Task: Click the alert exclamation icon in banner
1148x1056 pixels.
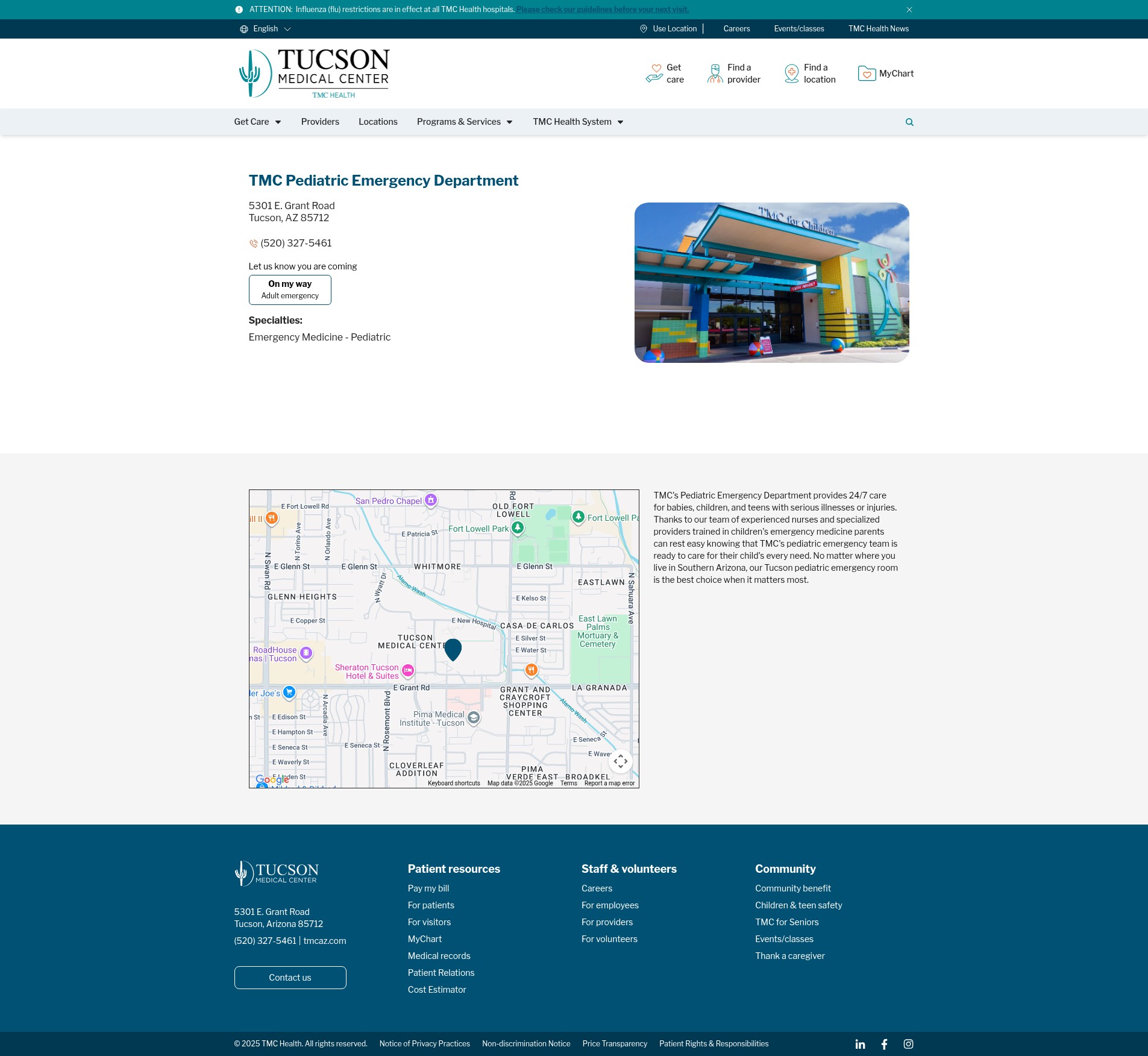Action: 239,10
